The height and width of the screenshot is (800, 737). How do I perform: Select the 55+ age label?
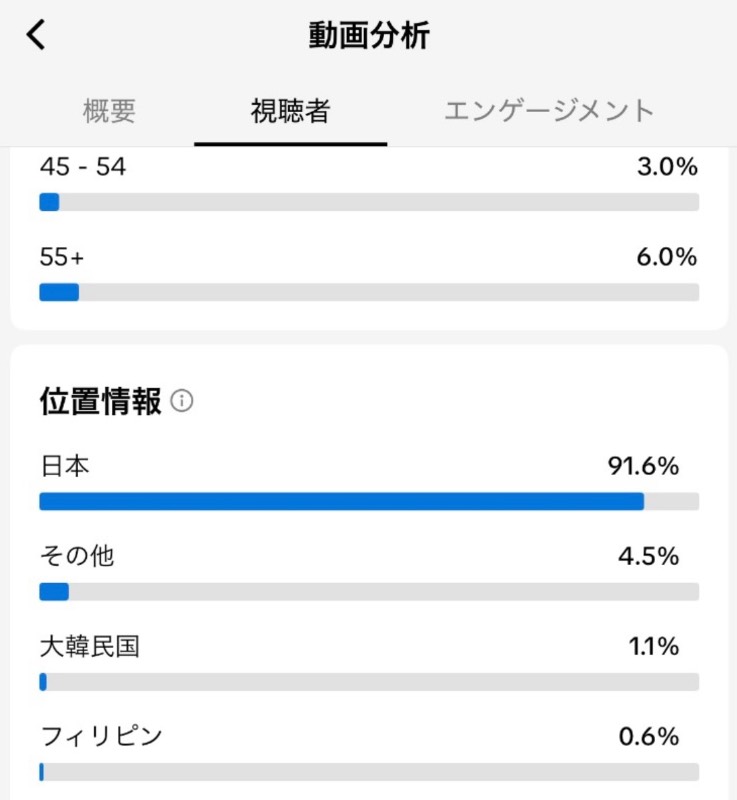(62, 257)
